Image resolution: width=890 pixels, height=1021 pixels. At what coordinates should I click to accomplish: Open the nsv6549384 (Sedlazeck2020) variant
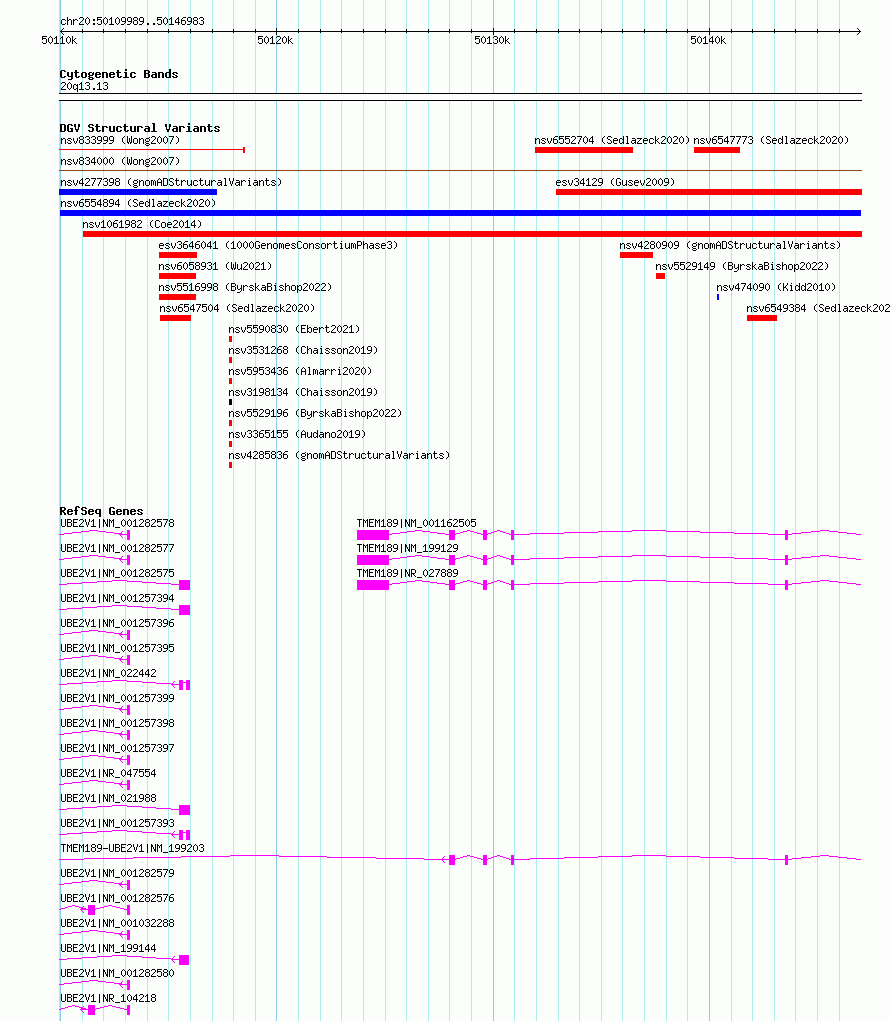818,308
